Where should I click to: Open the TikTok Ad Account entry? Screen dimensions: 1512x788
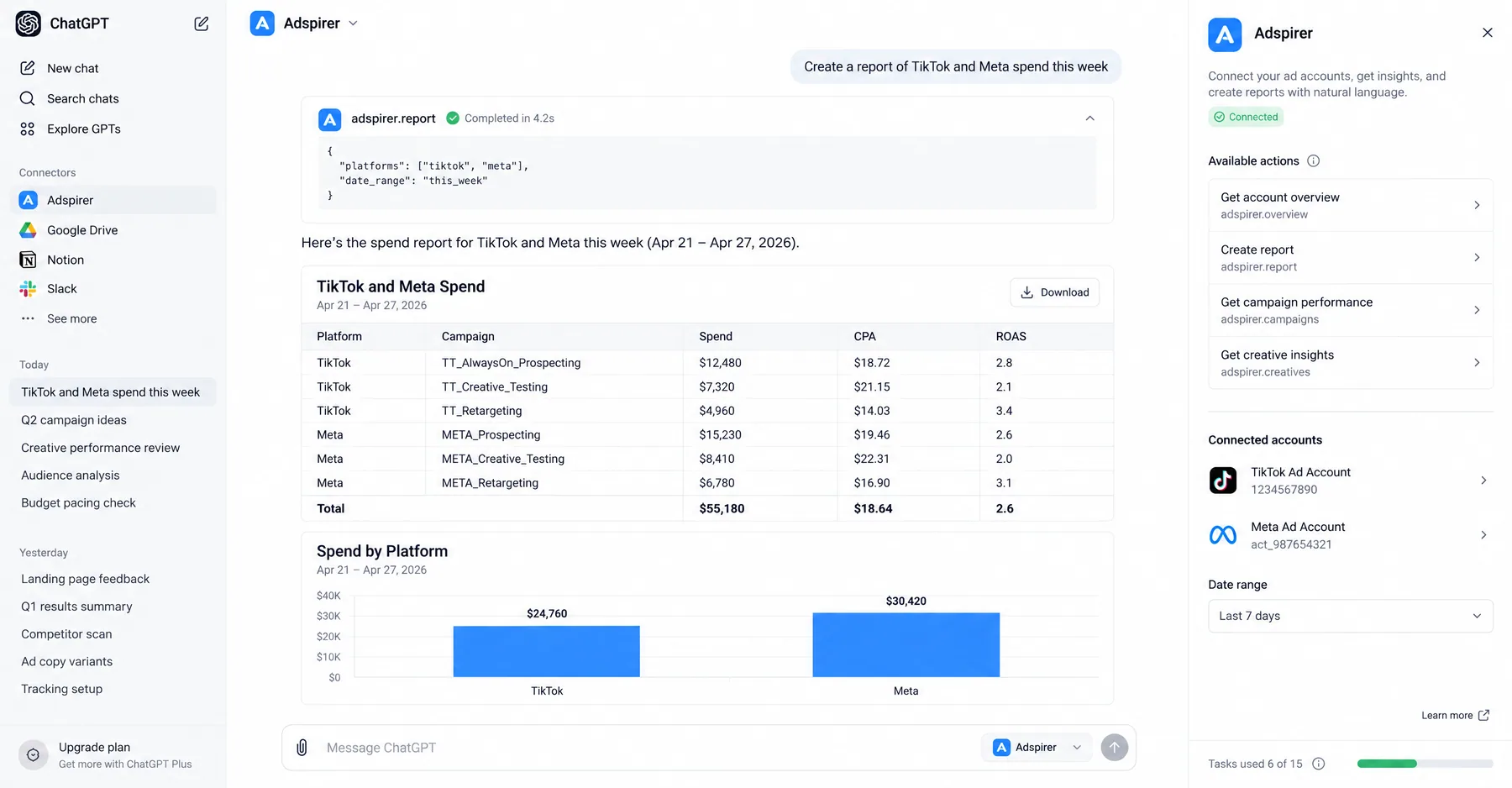1350,481
